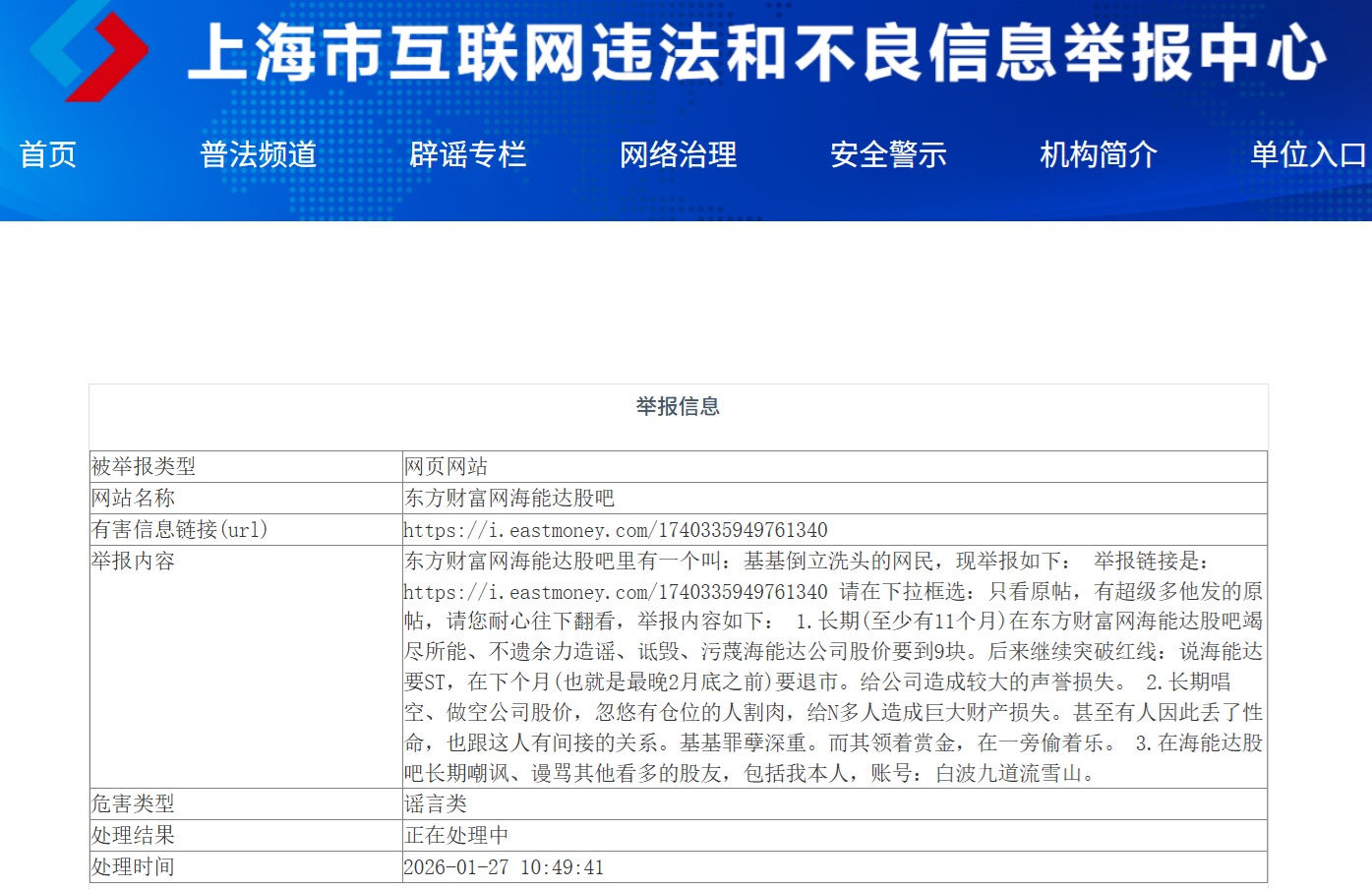Click the report paragraph starting 东方财富网海能达股吧里

tap(834, 667)
